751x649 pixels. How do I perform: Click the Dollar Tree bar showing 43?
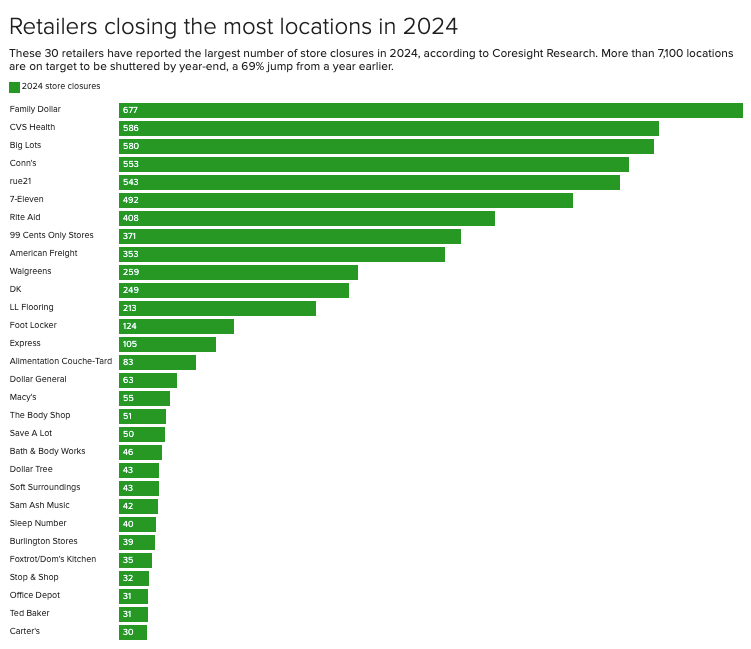pyautogui.click(x=139, y=470)
